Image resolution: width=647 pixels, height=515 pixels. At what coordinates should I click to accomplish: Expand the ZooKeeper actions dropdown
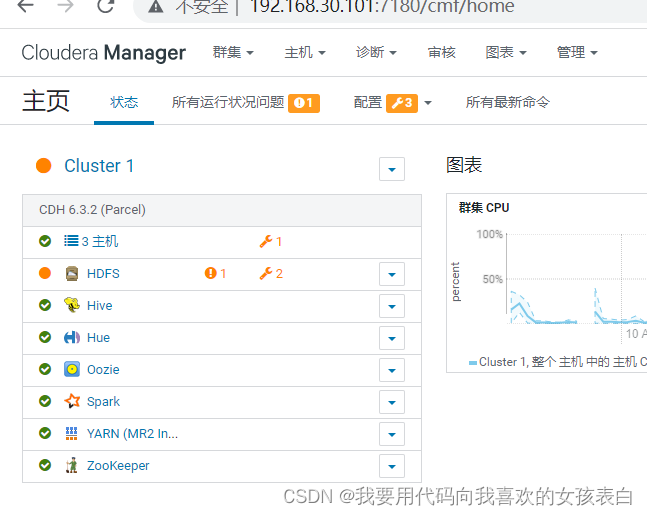coord(392,466)
